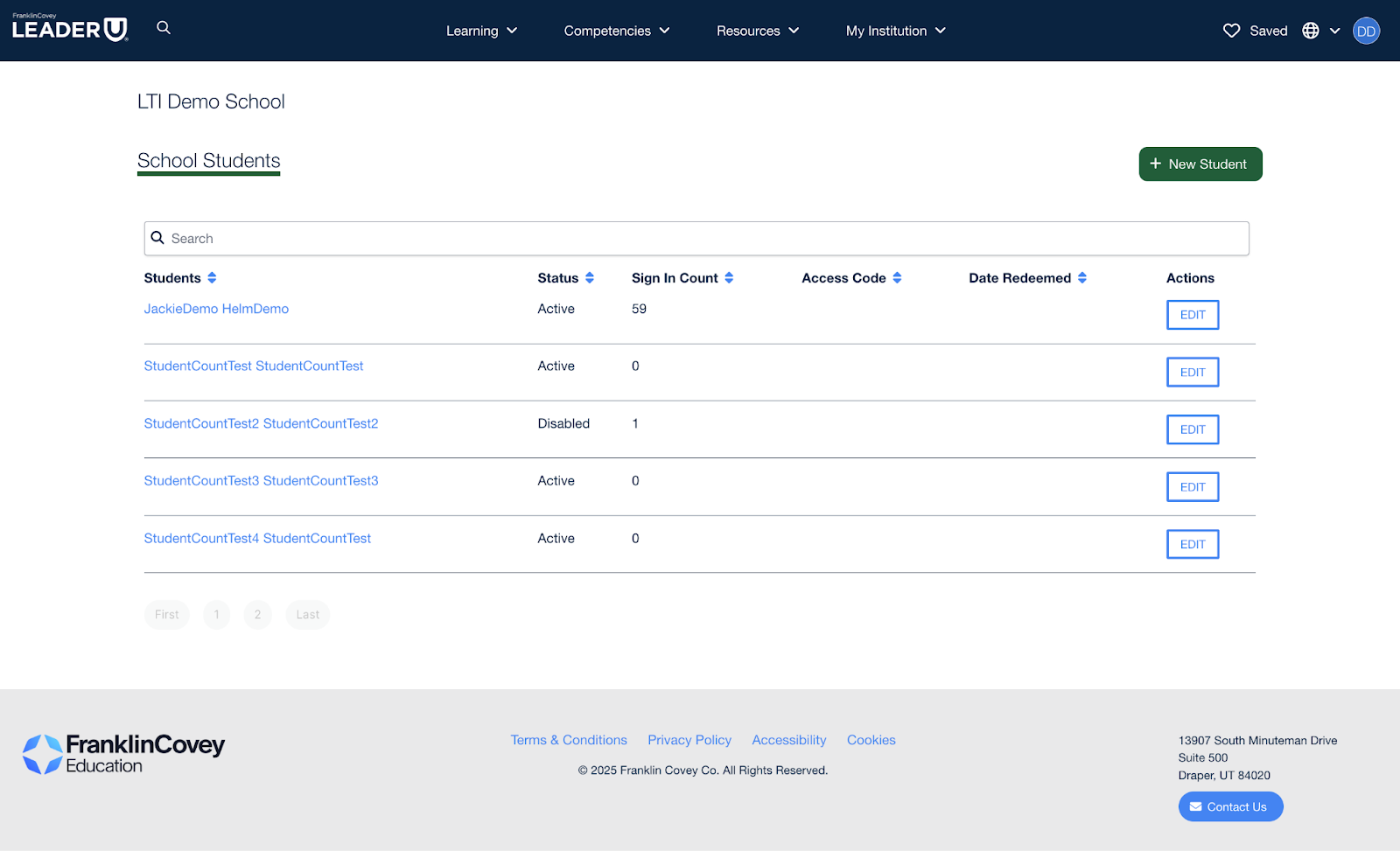Image resolution: width=1400 pixels, height=851 pixels.
Task: Sort table by Students column arrows
Action: point(212,278)
